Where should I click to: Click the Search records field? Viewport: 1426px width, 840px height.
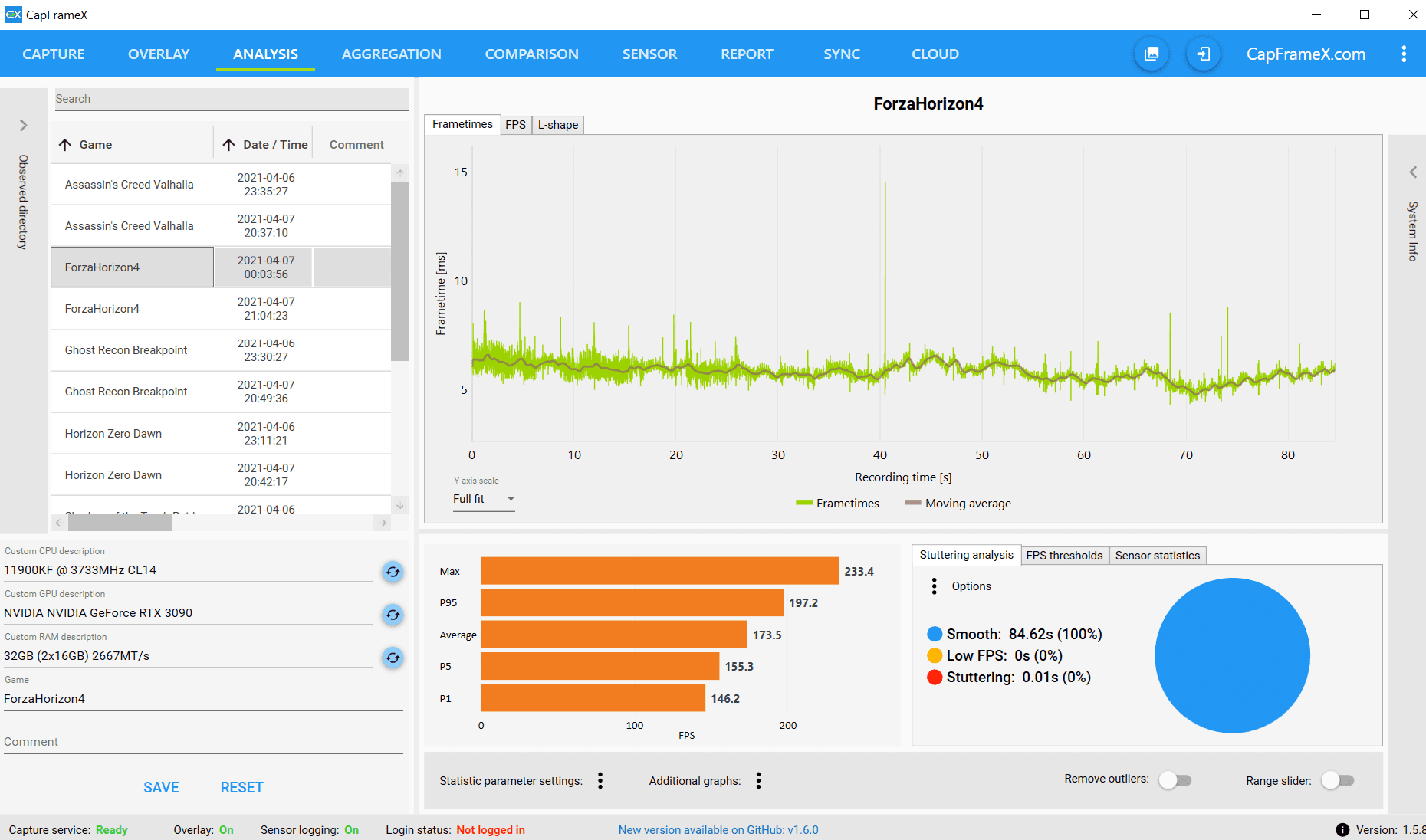pyautogui.click(x=232, y=99)
